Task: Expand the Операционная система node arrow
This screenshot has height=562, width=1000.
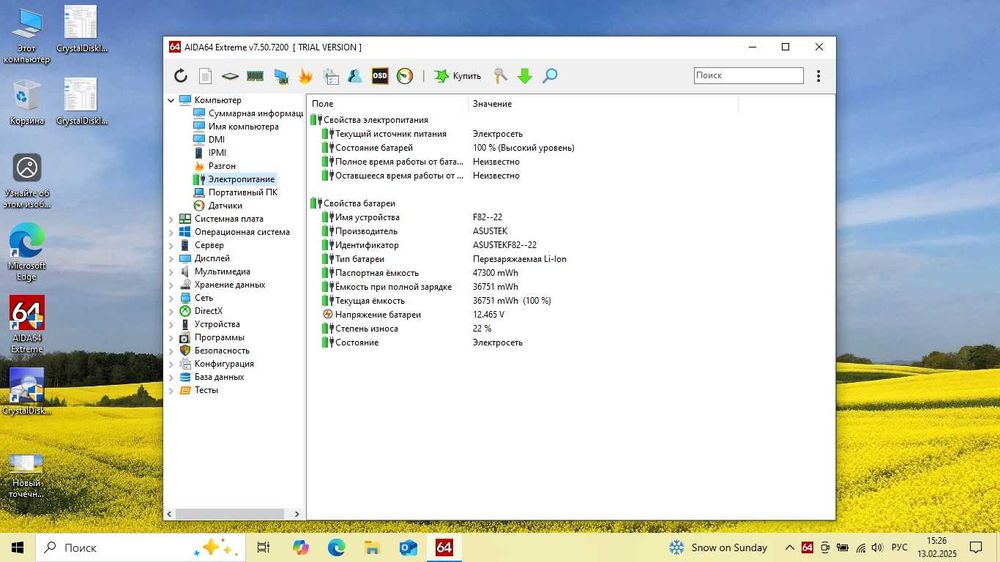Action: coord(171,232)
